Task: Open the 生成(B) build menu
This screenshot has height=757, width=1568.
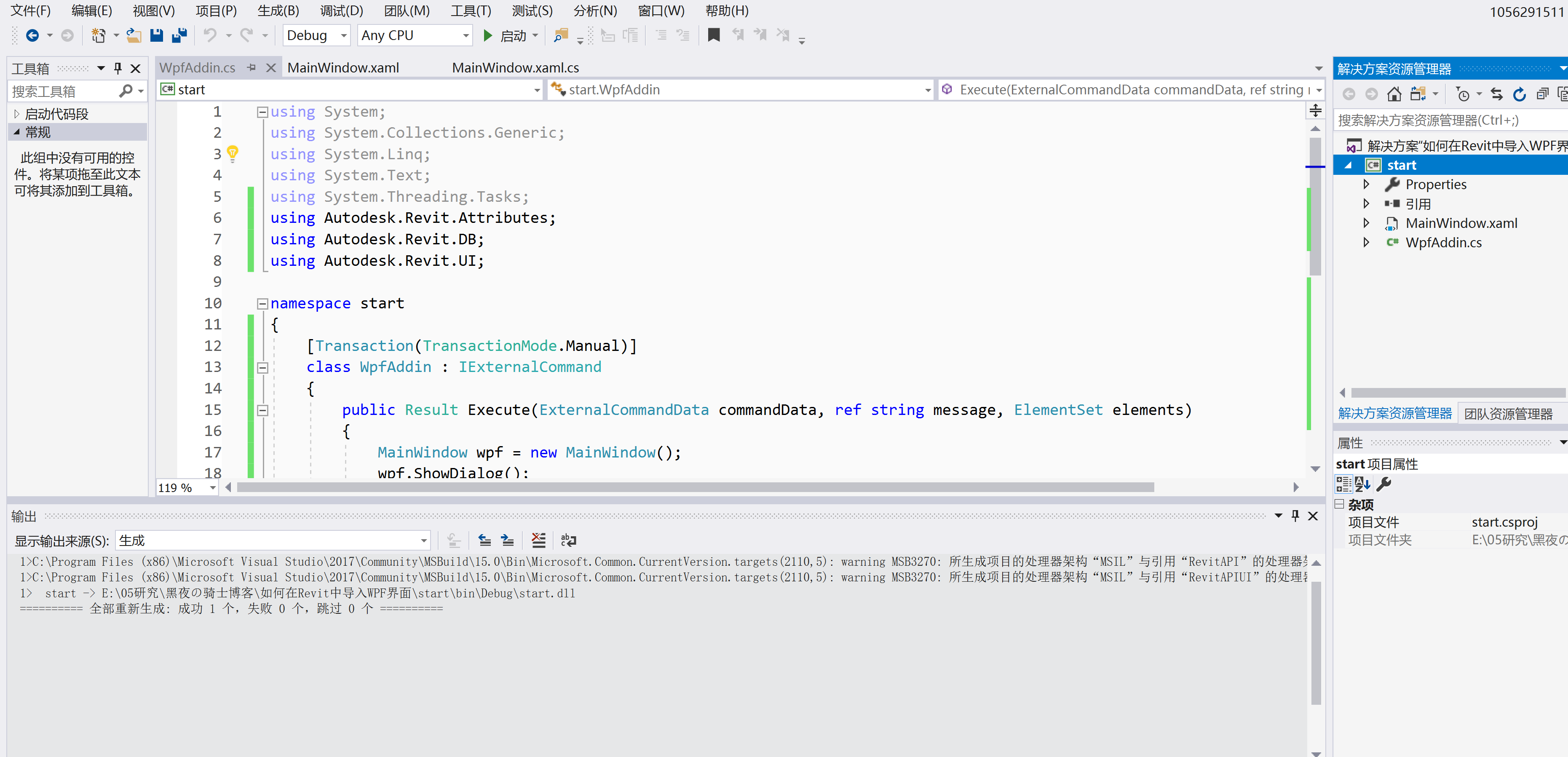Action: tap(278, 11)
